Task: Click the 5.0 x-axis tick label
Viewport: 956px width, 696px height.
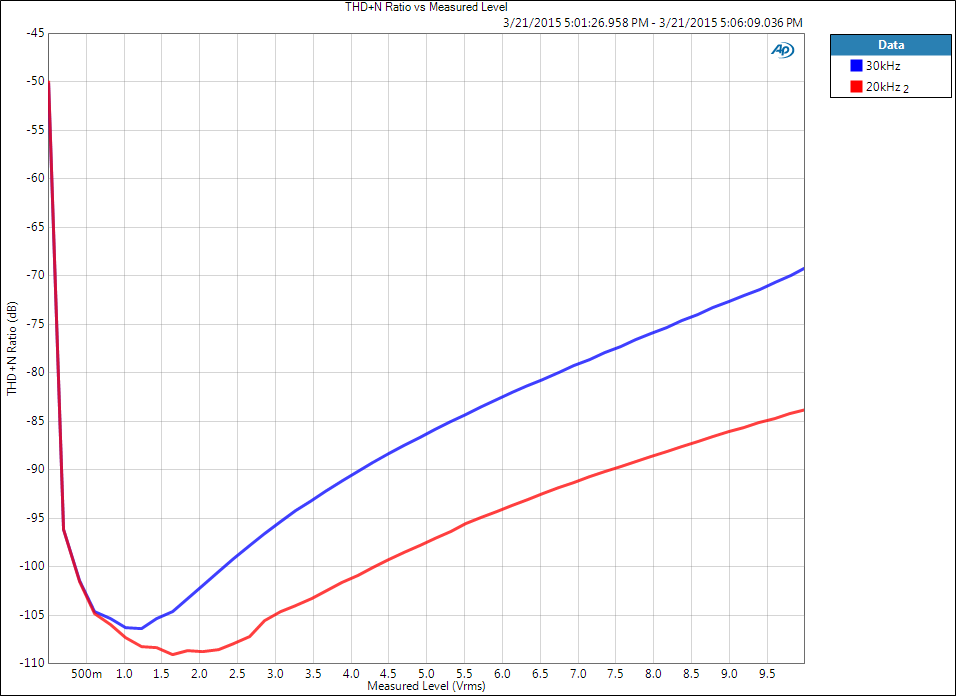Action: (x=426, y=674)
